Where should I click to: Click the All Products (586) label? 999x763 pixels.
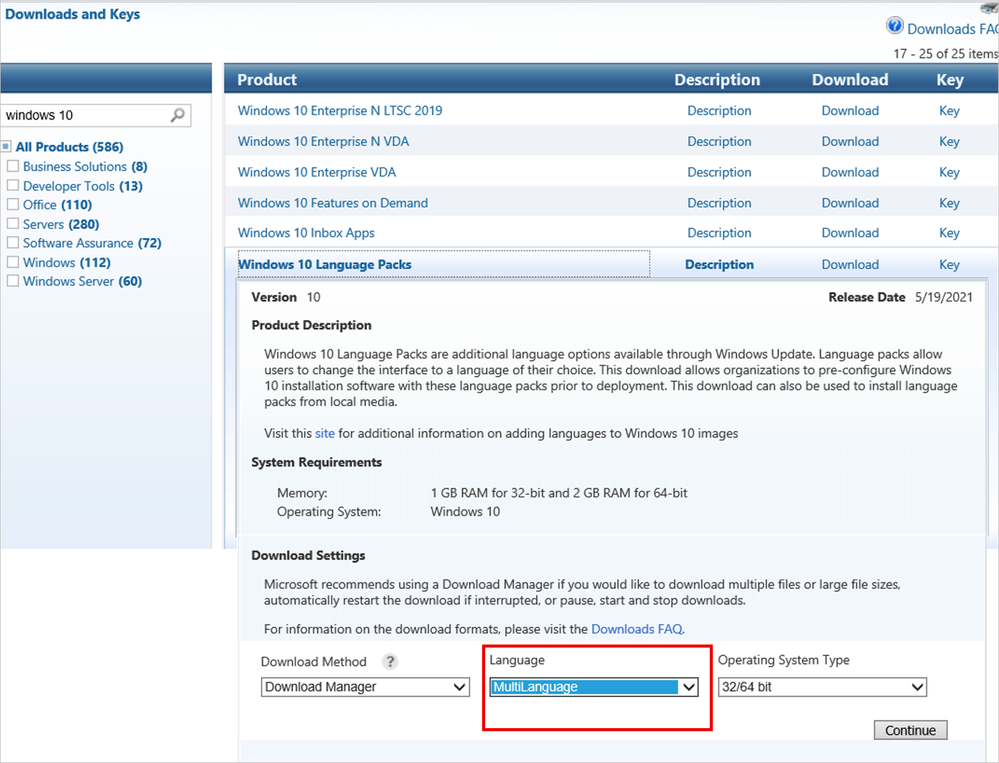pos(69,147)
